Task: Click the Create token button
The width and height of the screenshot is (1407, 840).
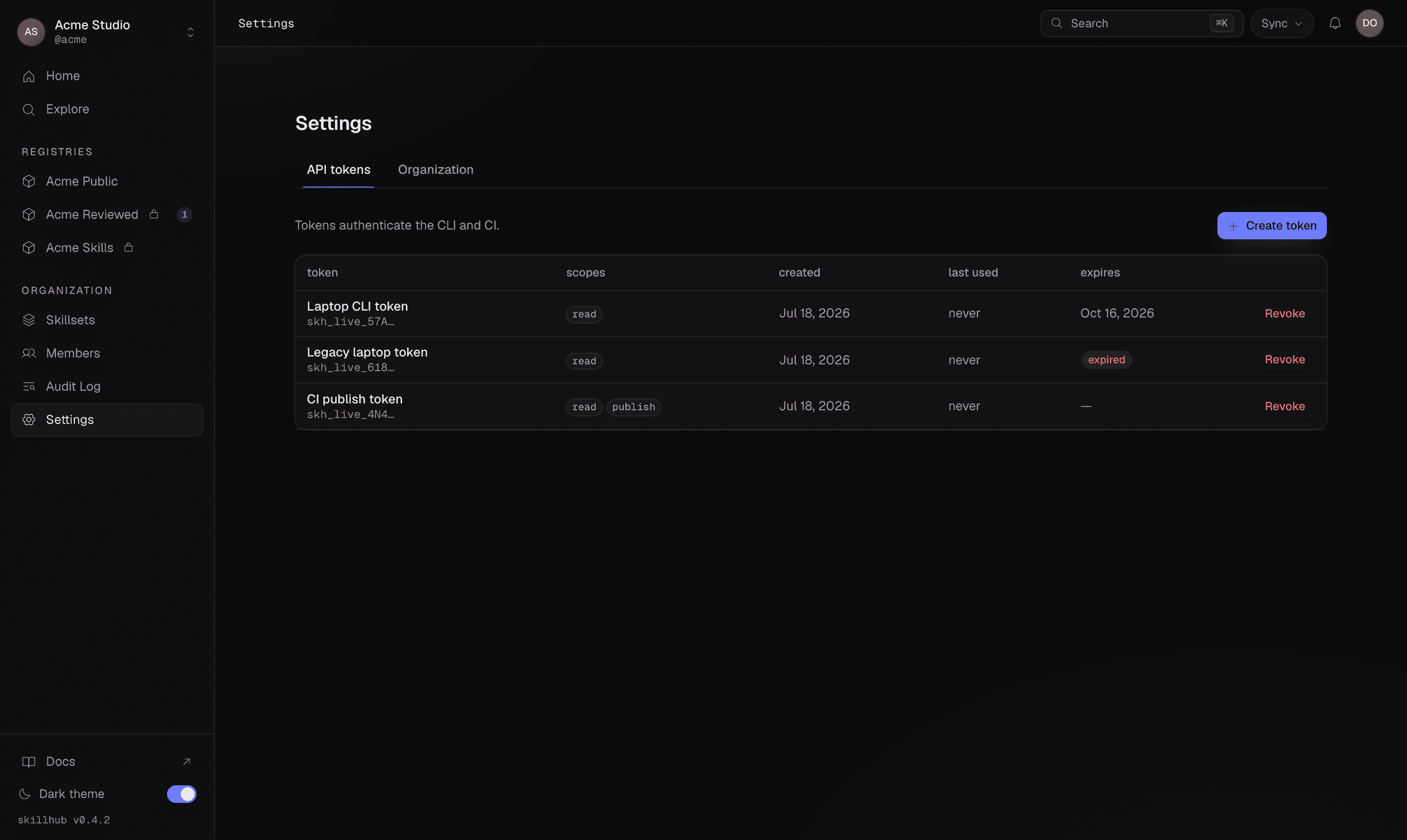Action: (1272, 226)
